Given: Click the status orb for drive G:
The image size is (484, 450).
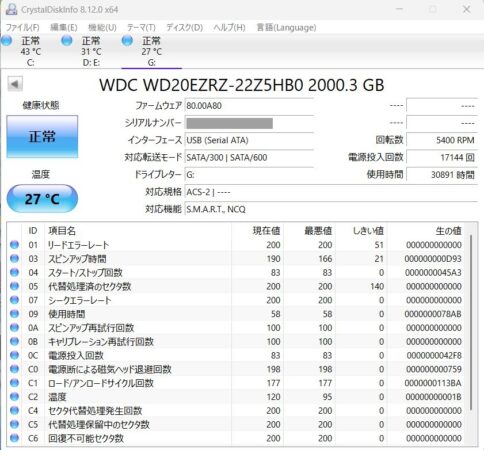Looking at the screenshot, I should coord(127,41).
